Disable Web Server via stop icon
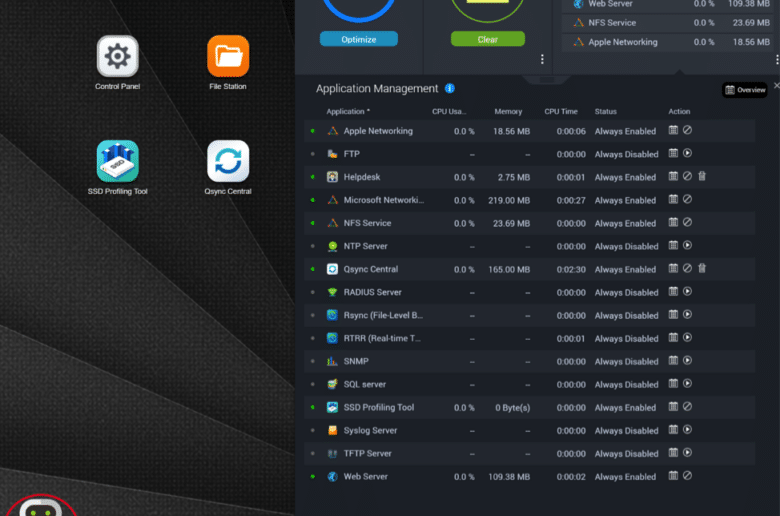780x516 pixels. point(687,476)
